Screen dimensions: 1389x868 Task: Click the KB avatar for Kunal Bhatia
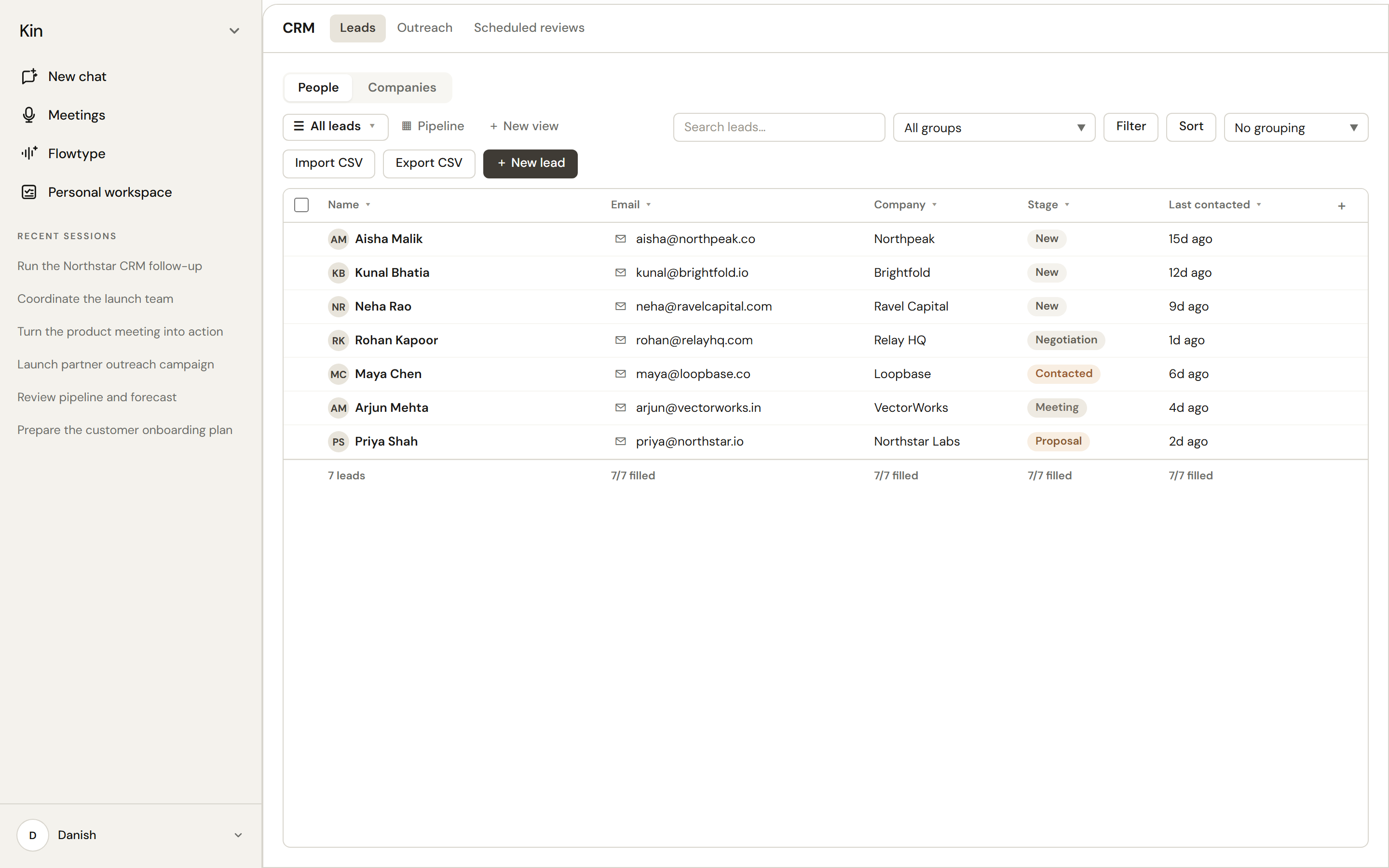click(338, 272)
